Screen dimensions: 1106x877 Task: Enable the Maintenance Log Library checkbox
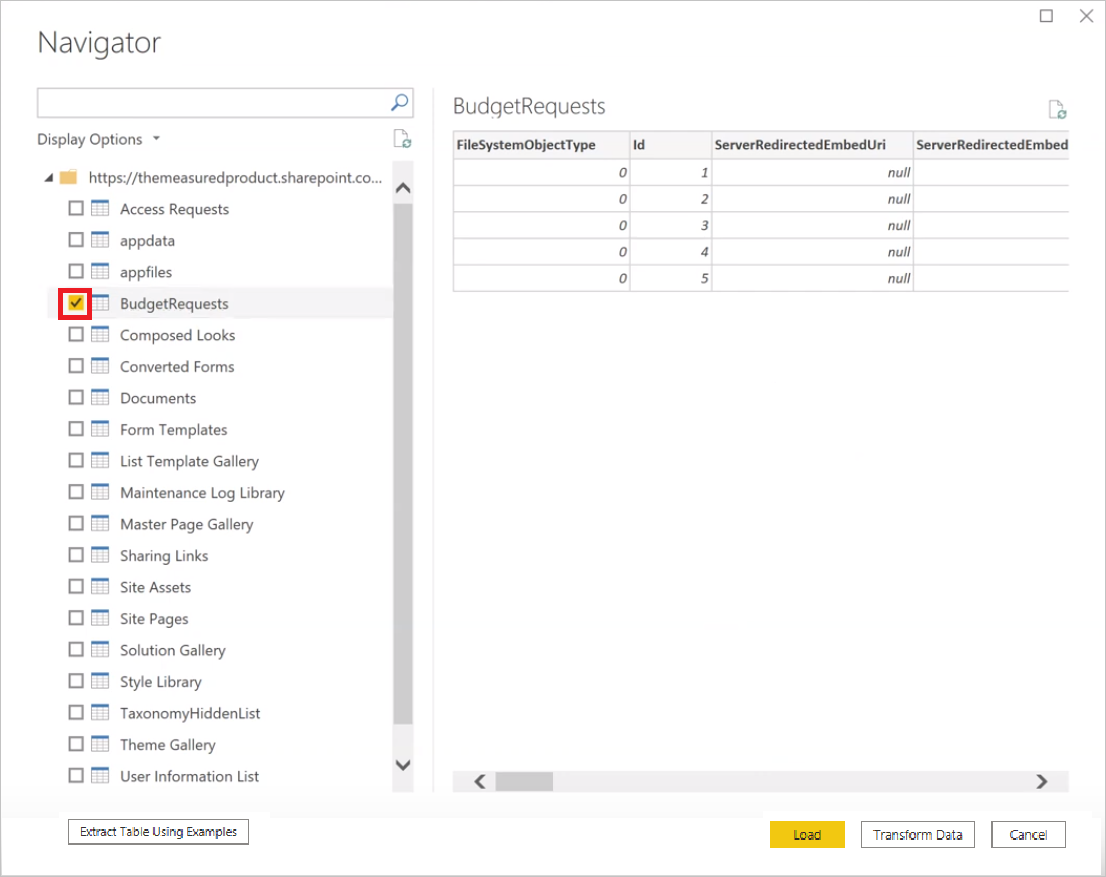point(76,492)
